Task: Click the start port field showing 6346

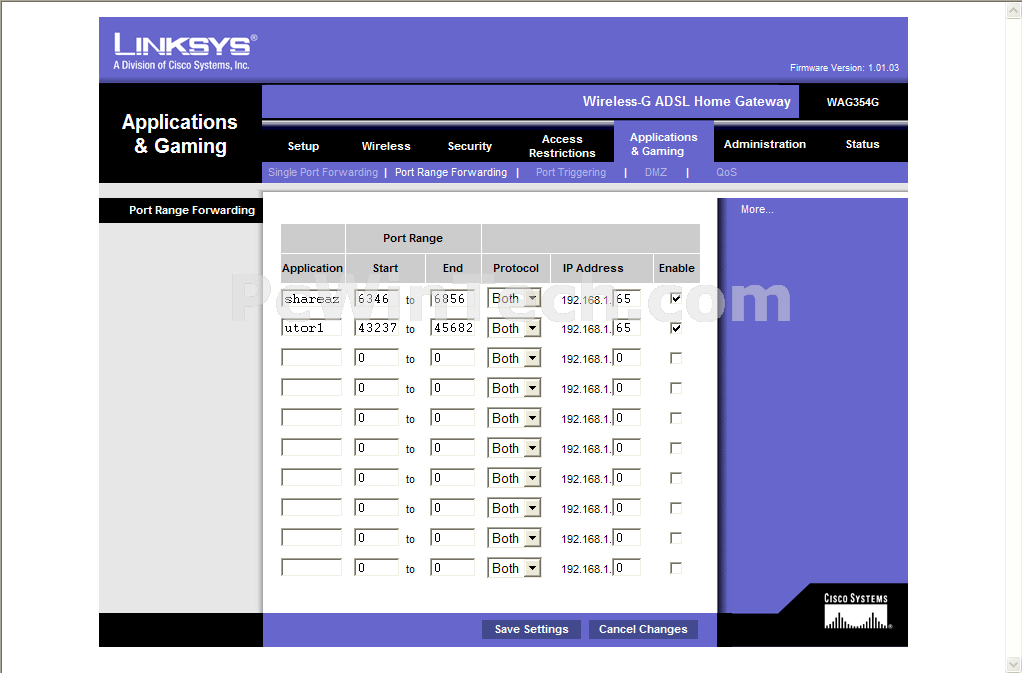Action: pos(377,298)
